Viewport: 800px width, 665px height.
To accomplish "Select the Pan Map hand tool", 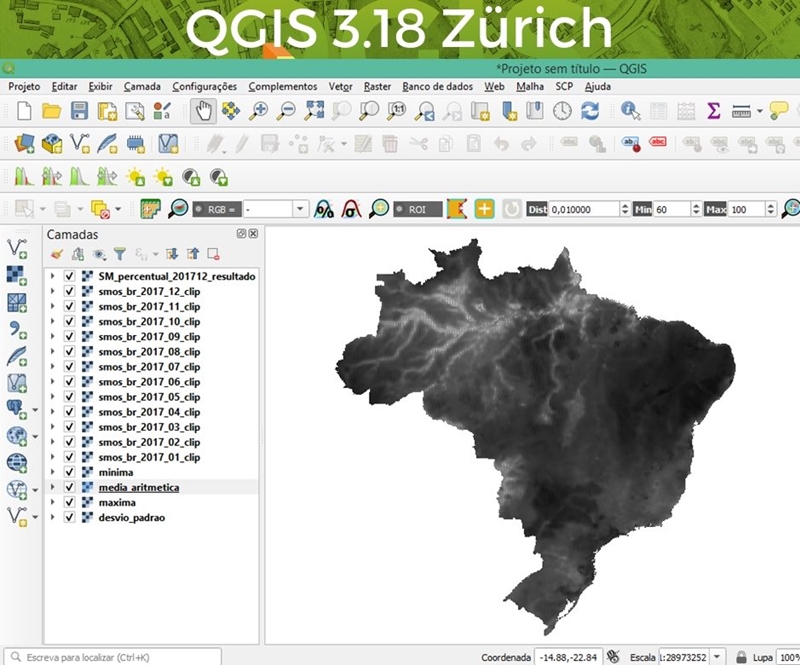I will point(203,111).
